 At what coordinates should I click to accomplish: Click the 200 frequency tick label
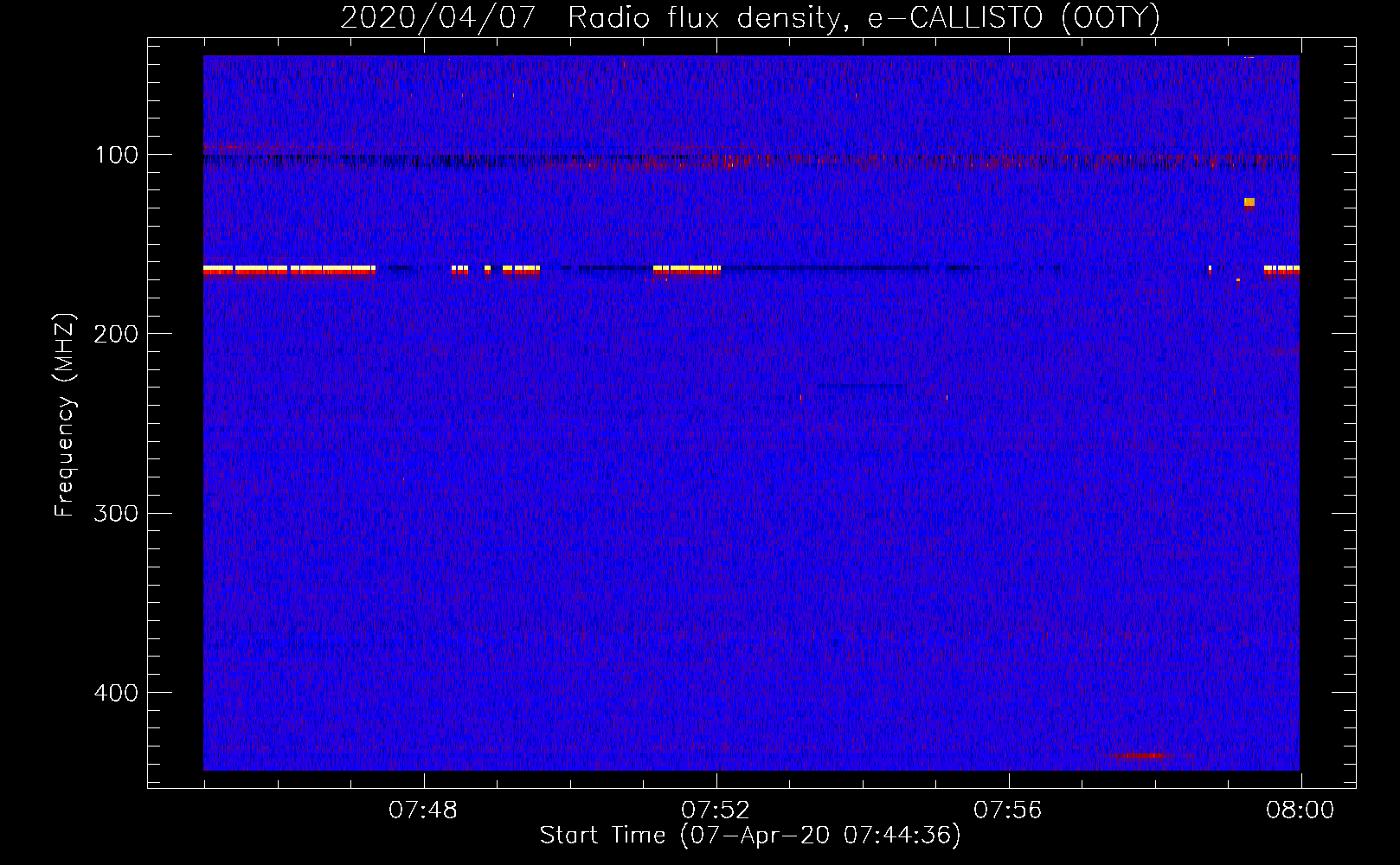[116, 334]
